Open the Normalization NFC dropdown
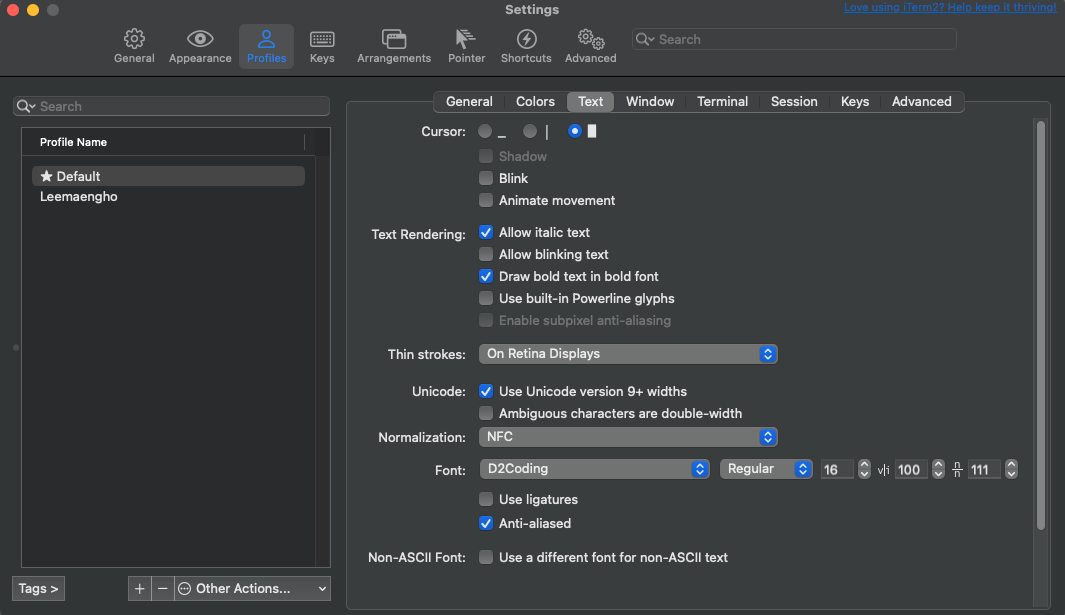This screenshot has width=1065, height=615. 628,437
